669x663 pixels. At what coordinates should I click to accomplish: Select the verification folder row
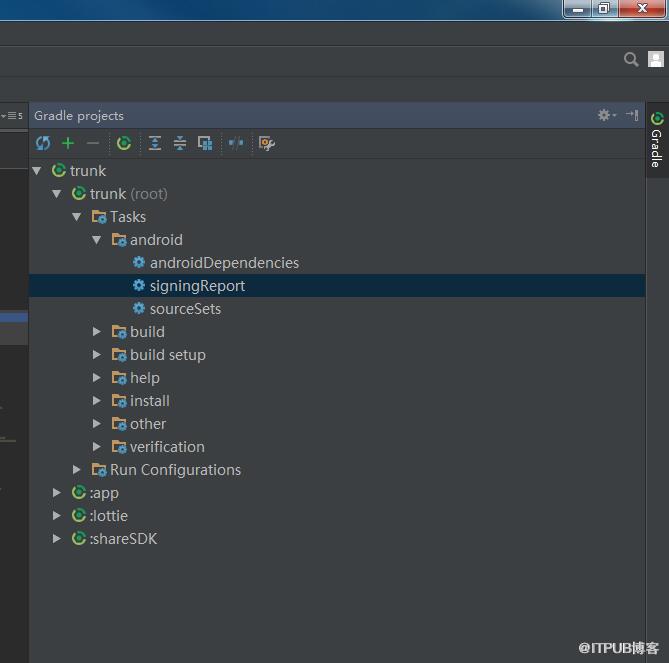pos(337,447)
